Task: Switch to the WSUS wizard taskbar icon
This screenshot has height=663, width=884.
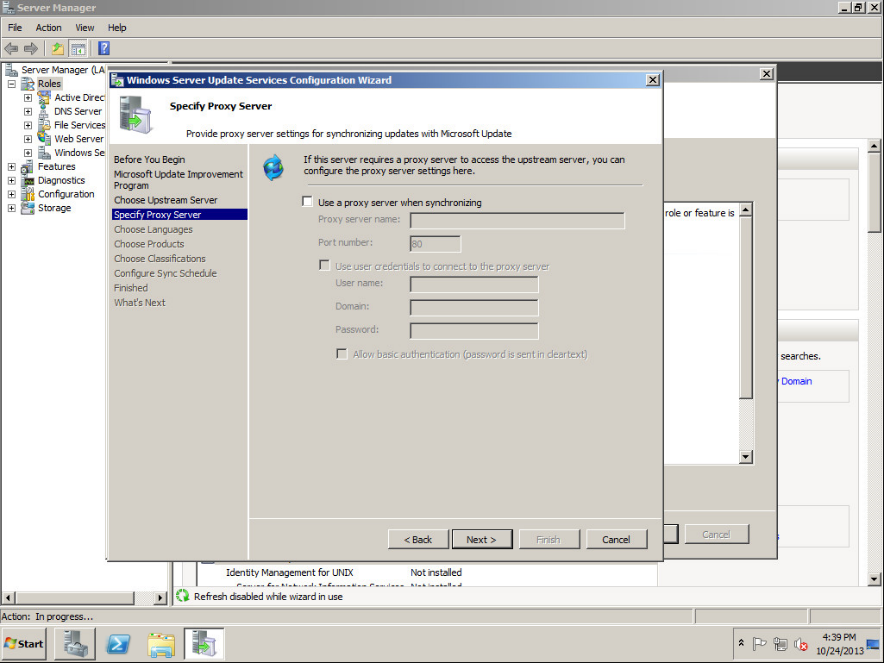Action: coord(204,644)
